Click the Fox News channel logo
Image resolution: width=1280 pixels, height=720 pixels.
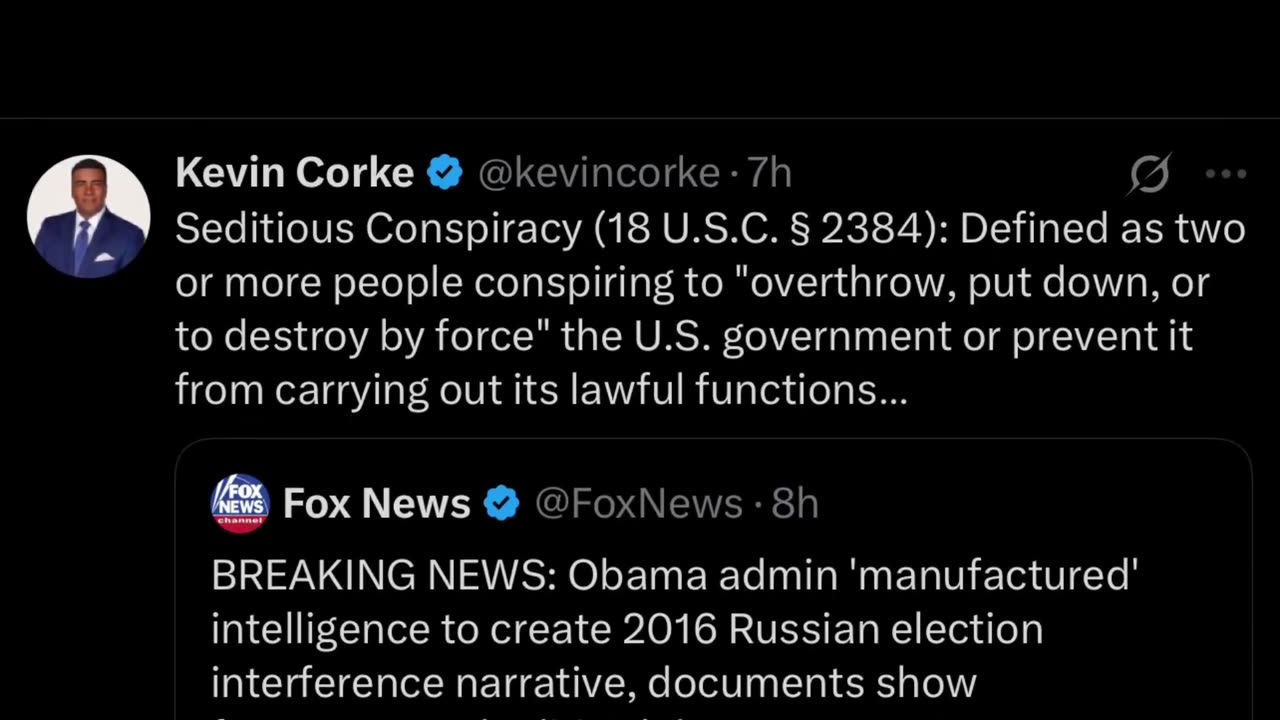(x=240, y=503)
